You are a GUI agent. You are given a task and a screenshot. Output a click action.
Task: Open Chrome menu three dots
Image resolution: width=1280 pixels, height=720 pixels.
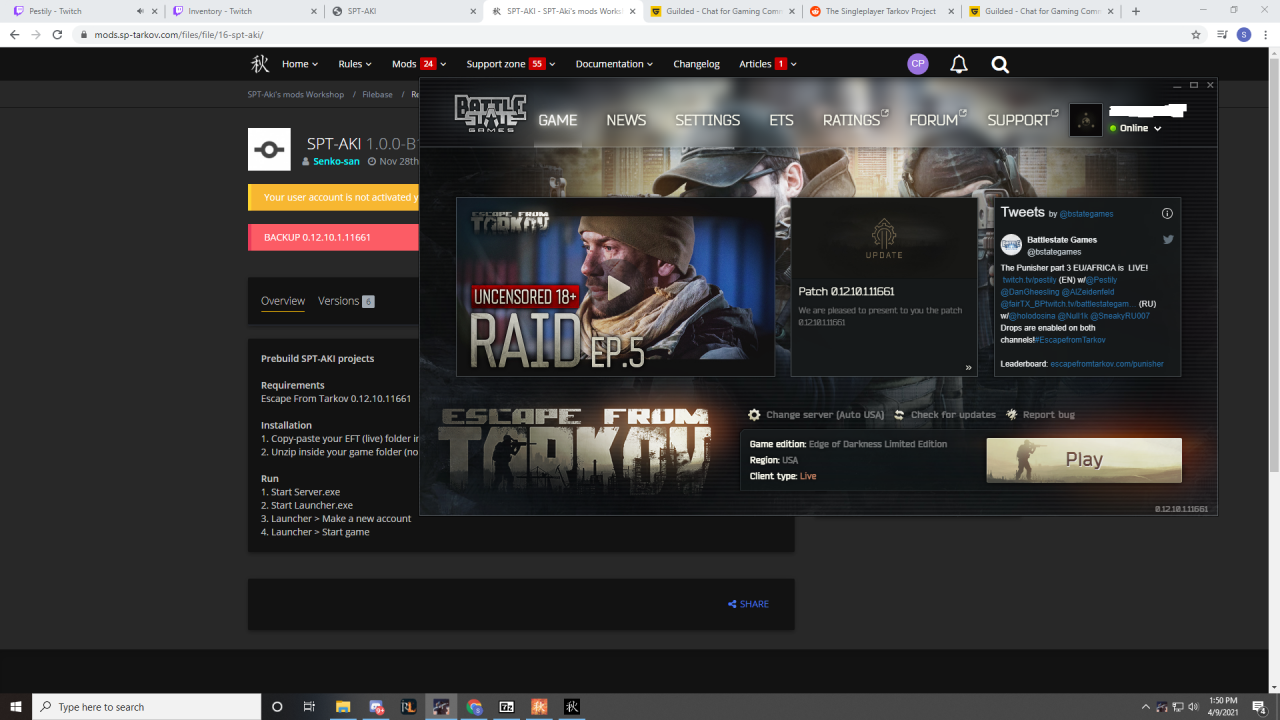pyautogui.click(x=1266, y=34)
